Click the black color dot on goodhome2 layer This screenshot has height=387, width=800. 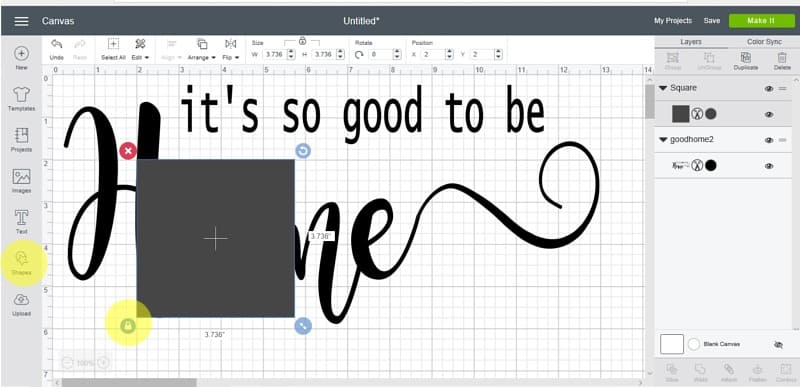pyautogui.click(x=711, y=165)
